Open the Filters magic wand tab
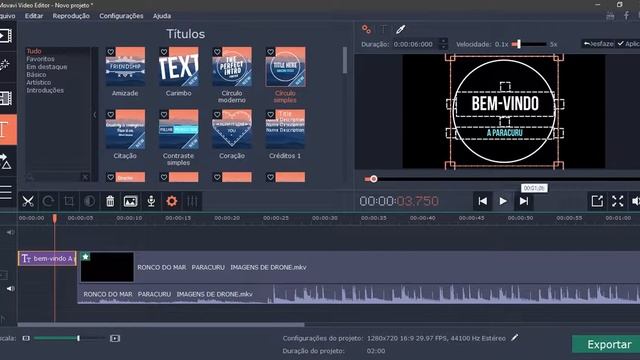This screenshot has height=360, width=640. pos(5,65)
